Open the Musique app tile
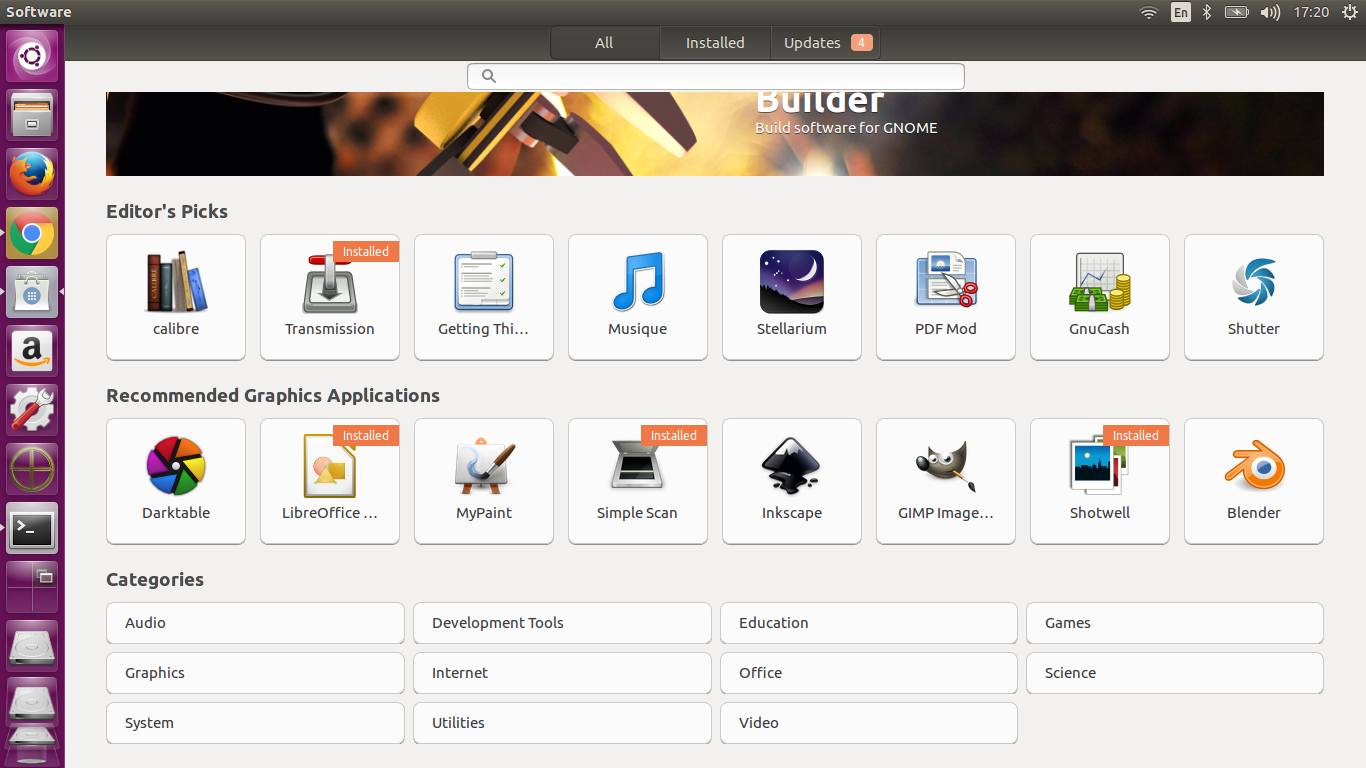Viewport: 1366px width, 768px height. (x=638, y=297)
